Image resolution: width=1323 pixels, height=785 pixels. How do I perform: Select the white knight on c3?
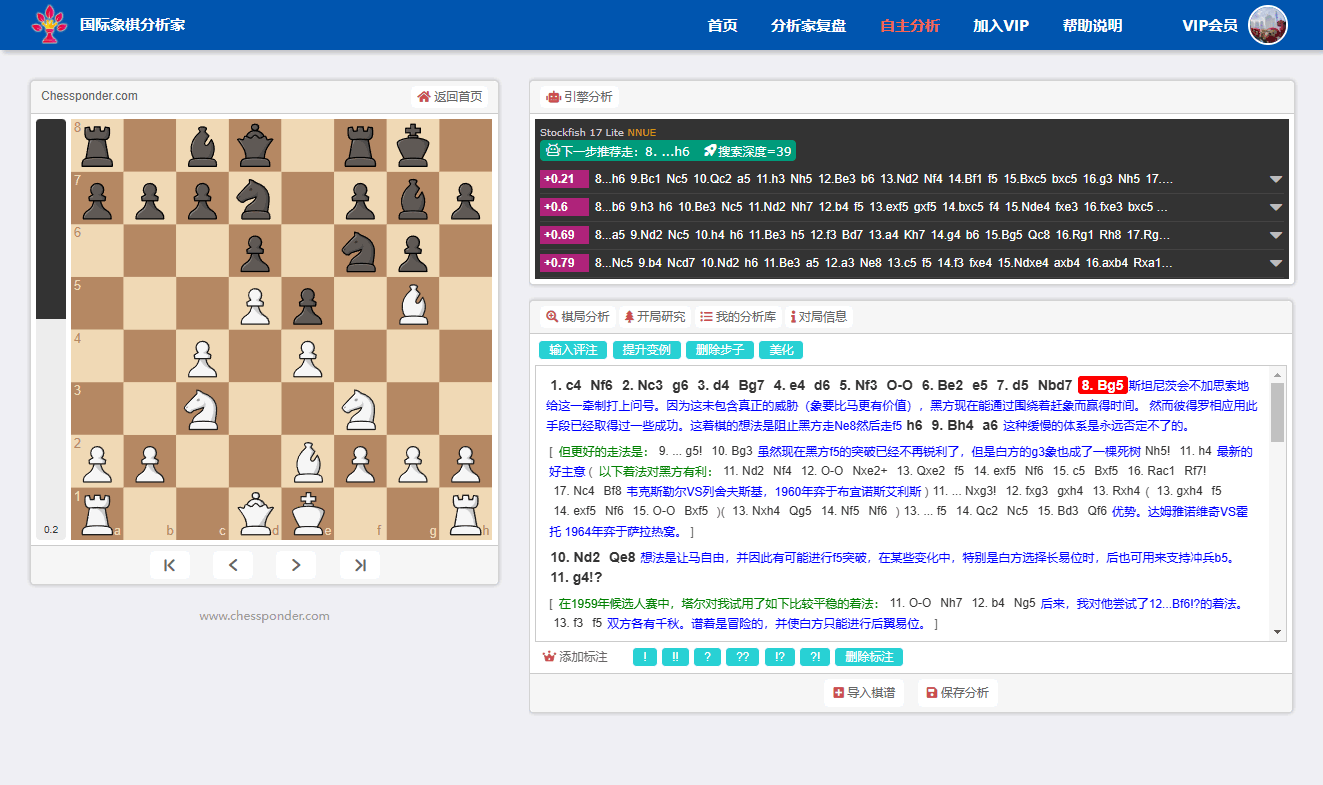(x=202, y=408)
